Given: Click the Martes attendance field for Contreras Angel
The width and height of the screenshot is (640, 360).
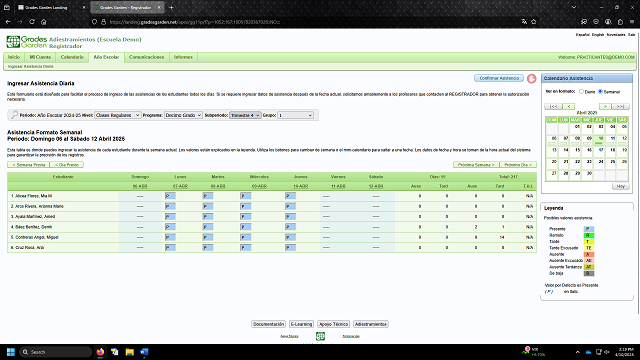Looking at the screenshot, I should 208,237.
